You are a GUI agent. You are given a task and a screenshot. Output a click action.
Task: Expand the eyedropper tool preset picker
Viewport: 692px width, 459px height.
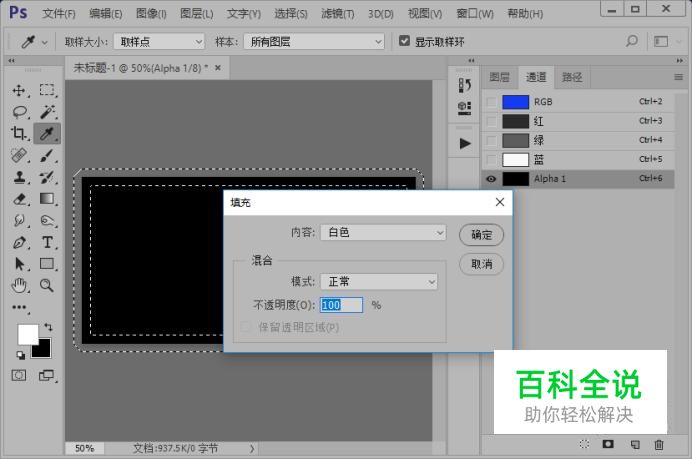pyautogui.click(x=44, y=42)
